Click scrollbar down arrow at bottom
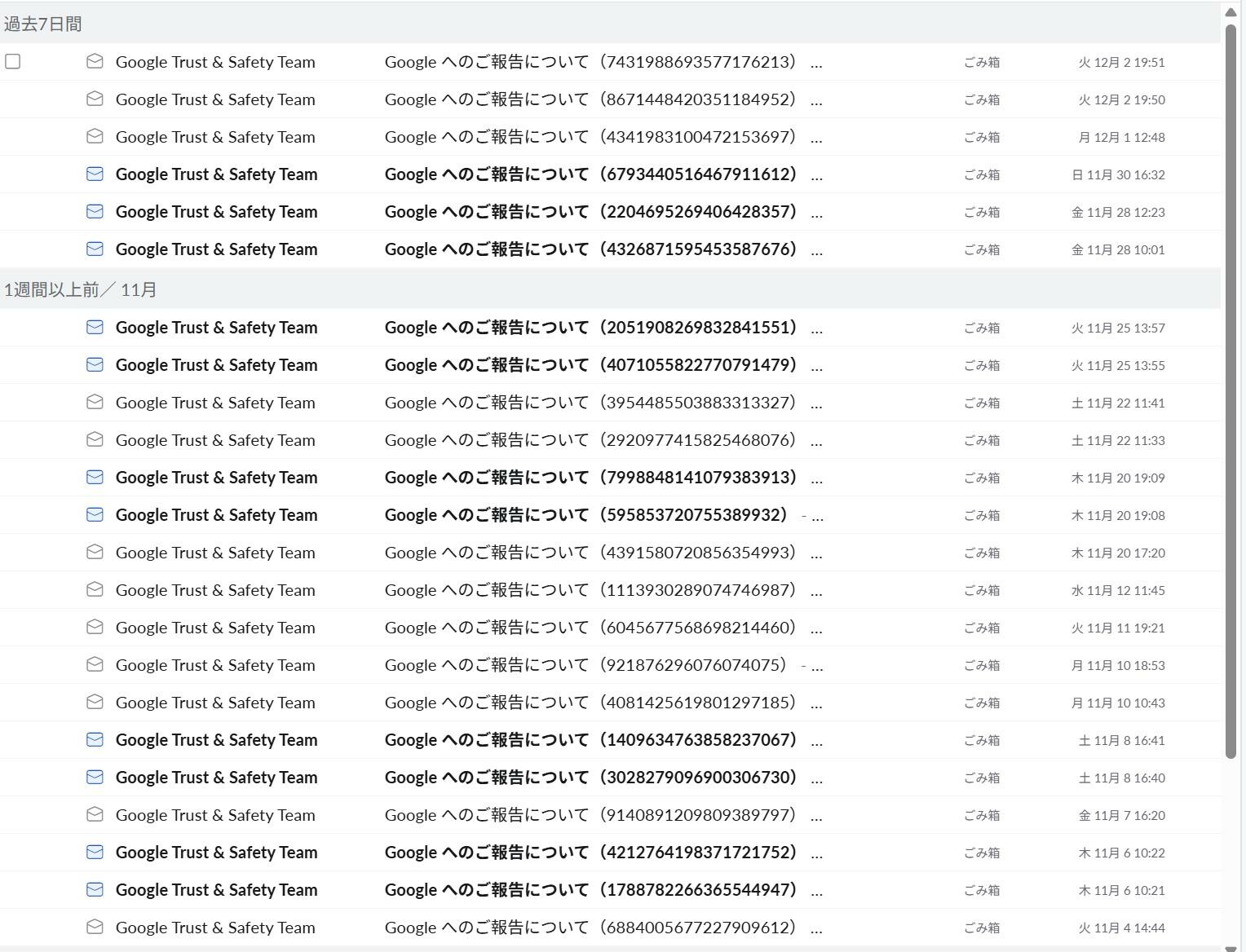Viewport: 1246px width, 952px height. 1231,947
